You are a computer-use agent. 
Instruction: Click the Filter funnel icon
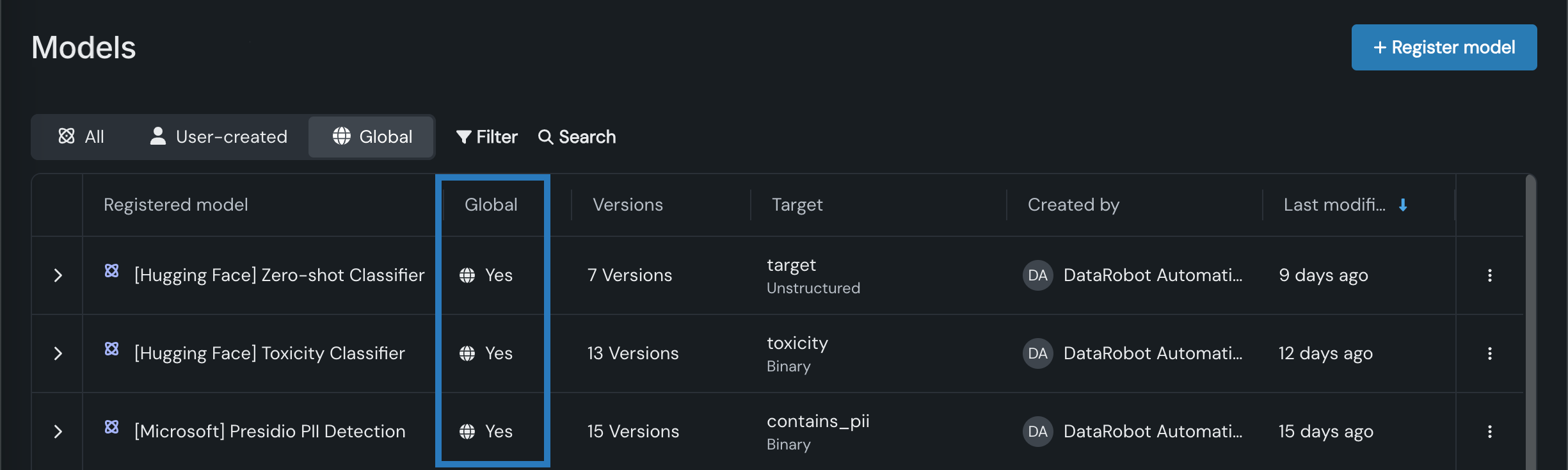(x=463, y=137)
